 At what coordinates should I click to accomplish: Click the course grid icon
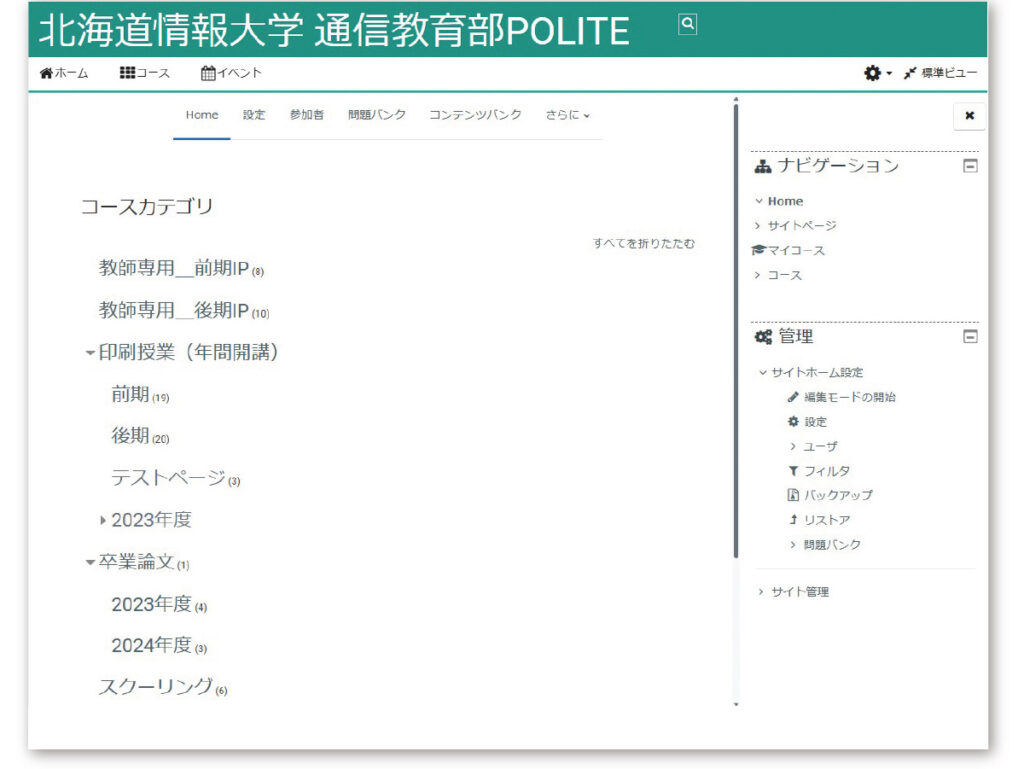(x=127, y=72)
